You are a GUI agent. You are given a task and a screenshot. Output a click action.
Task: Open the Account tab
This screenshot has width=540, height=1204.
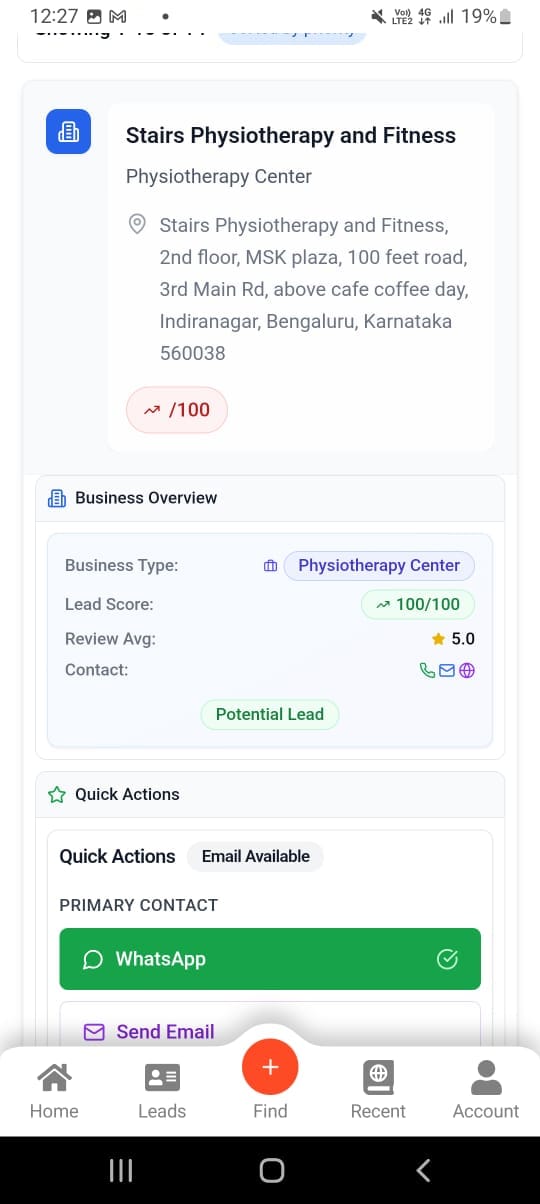(x=486, y=1090)
